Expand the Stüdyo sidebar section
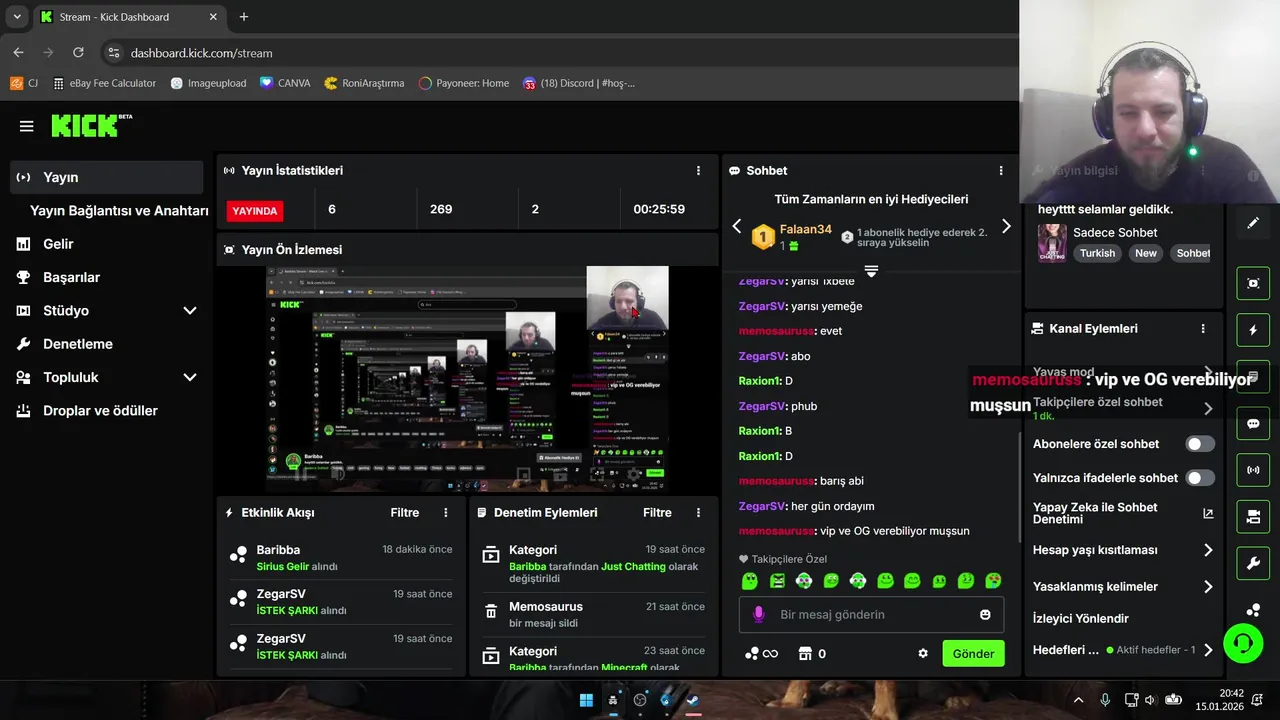The width and height of the screenshot is (1280, 720). click(190, 311)
